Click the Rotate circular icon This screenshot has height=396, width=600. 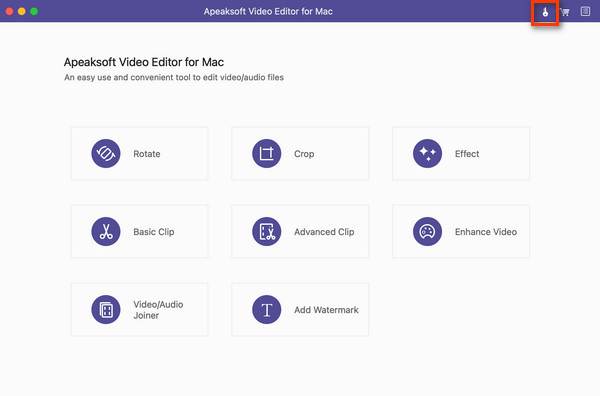(x=106, y=153)
